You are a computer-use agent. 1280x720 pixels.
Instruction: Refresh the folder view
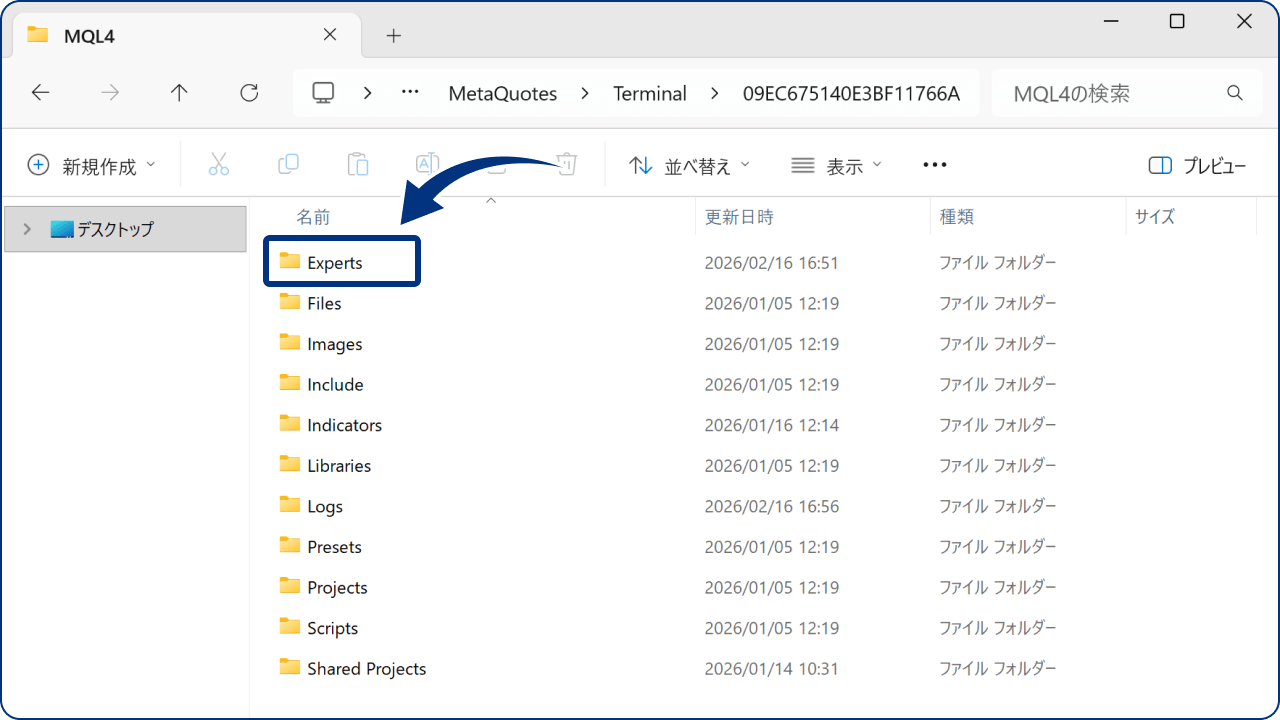[248, 92]
